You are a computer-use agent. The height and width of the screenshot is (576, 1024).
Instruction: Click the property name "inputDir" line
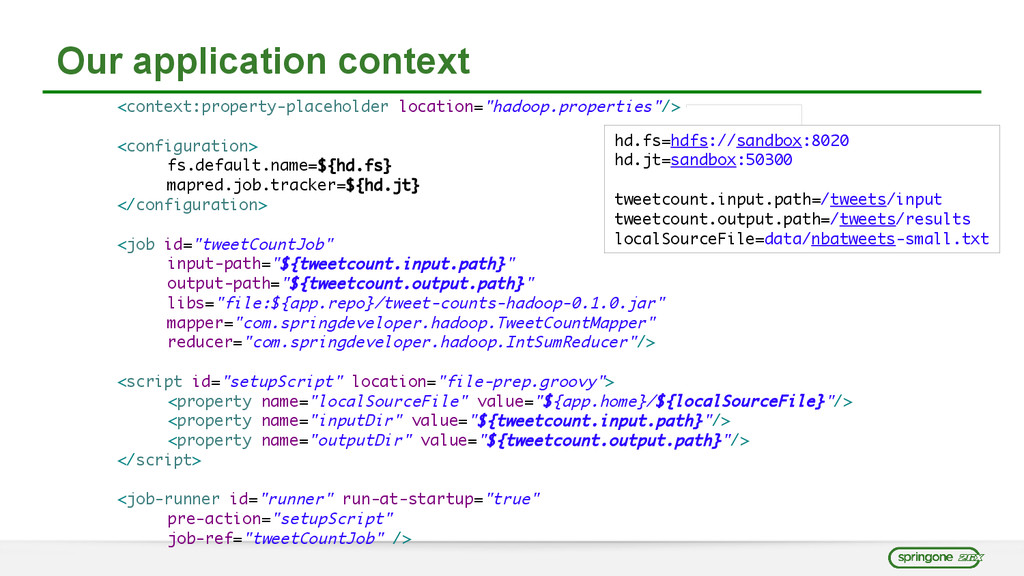tap(449, 421)
